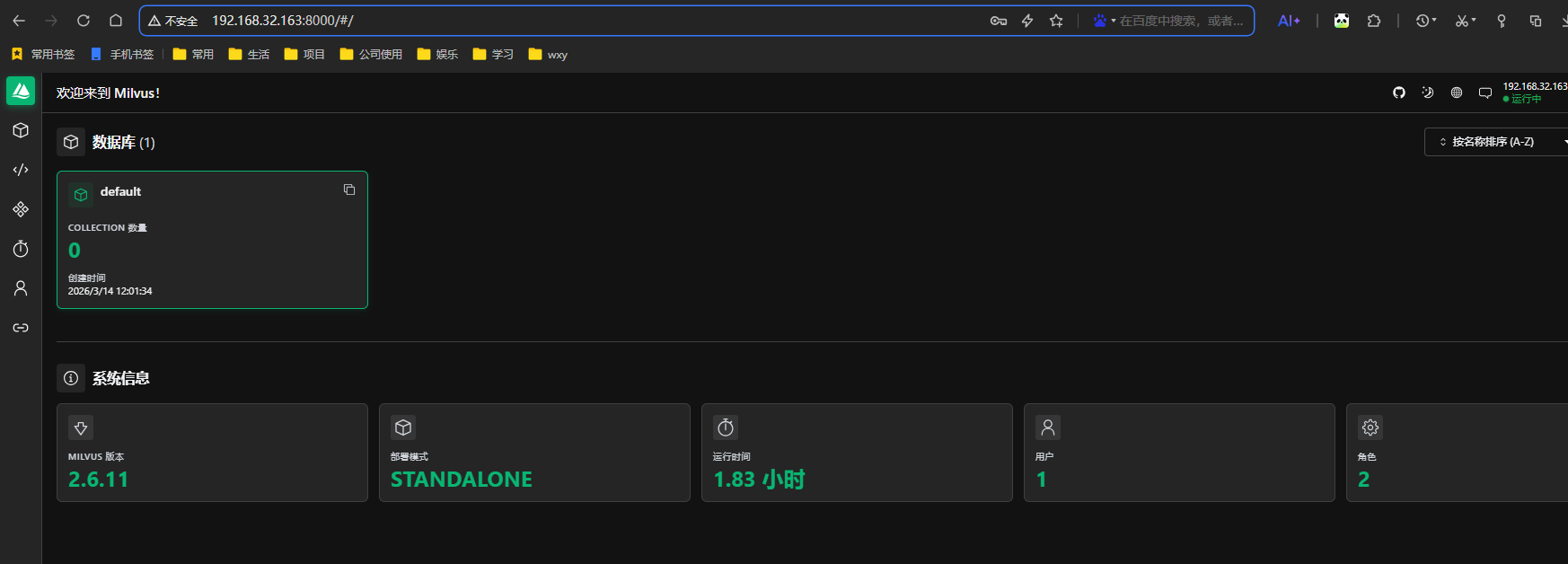Click the role count 2
The height and width of the screenshot is (564, 1568).
pyautogui.click(x=1364, y=480)
